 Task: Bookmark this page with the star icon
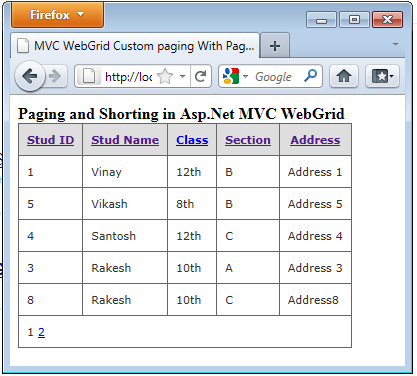click(165, 76)
